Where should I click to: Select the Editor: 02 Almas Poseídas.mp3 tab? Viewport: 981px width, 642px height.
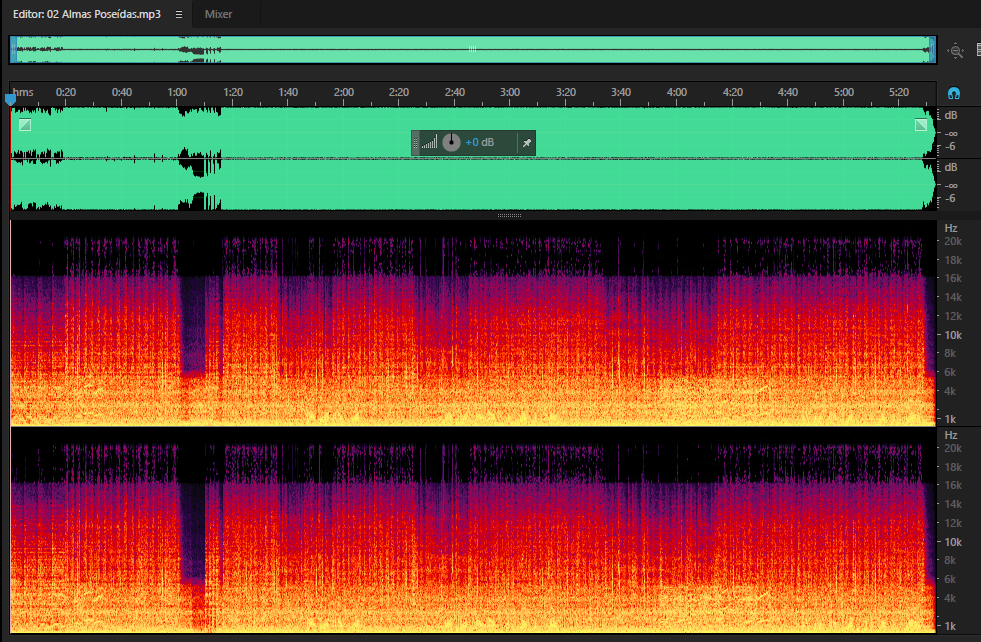[x=87, y=14]
